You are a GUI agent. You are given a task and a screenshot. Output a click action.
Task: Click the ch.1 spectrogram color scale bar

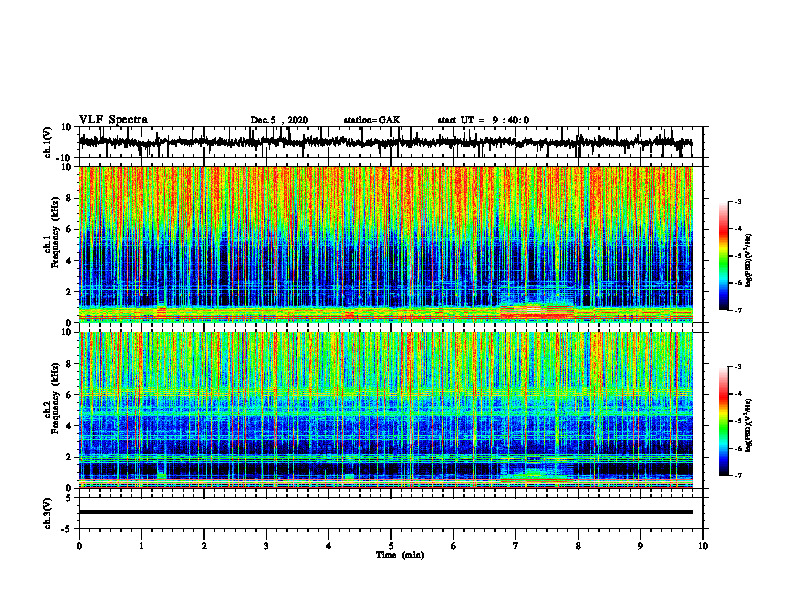pos(724,256)
